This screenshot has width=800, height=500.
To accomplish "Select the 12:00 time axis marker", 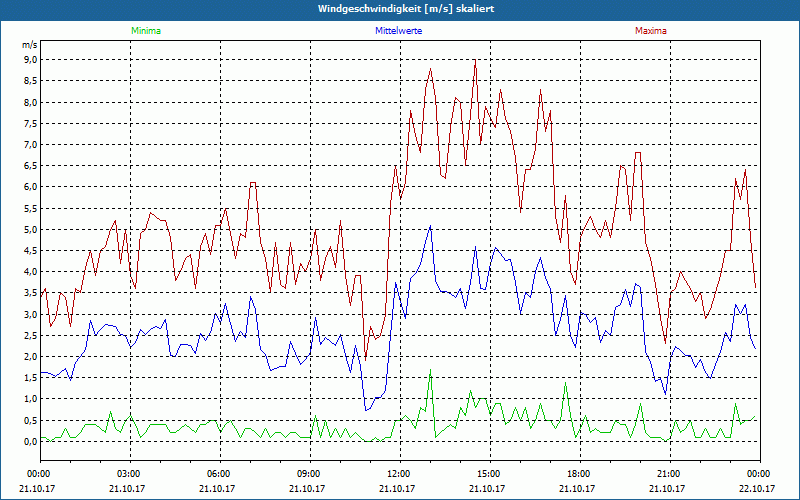I will (x=399, y=474).
